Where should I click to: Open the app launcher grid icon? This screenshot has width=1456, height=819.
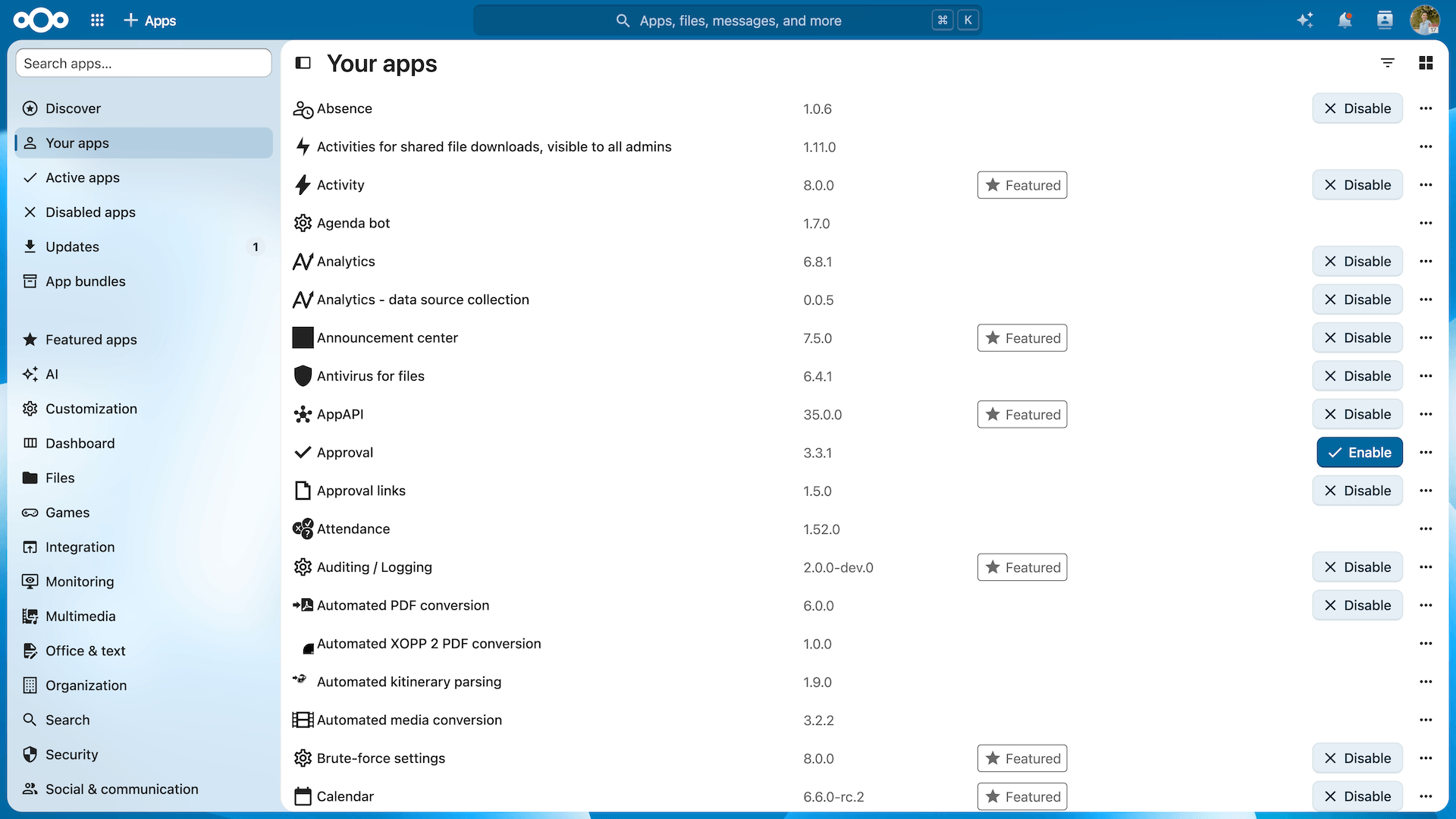point(97,20)
